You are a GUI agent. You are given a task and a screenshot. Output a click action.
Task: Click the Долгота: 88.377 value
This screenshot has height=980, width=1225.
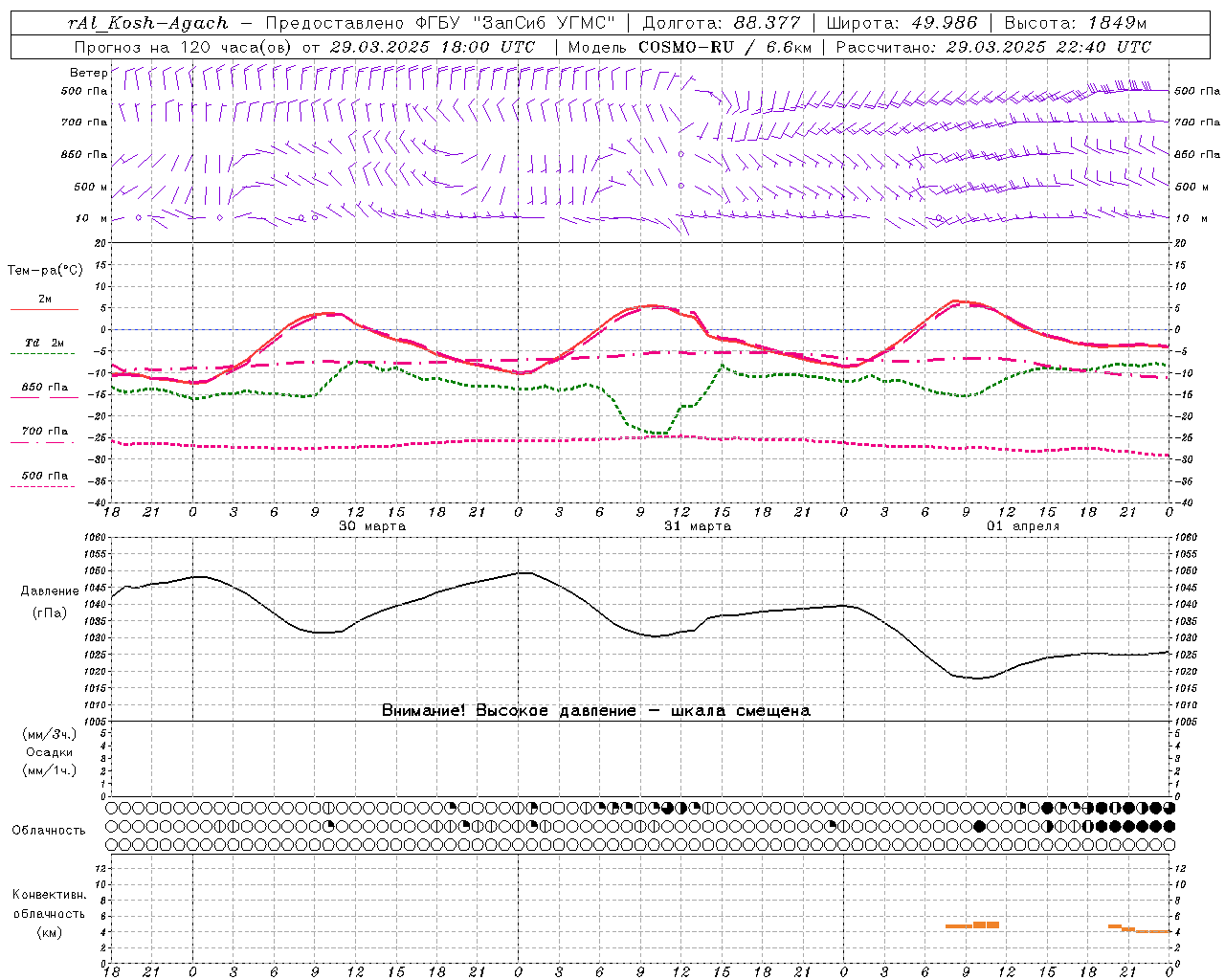pyautogui.click(x=722, y=23)
